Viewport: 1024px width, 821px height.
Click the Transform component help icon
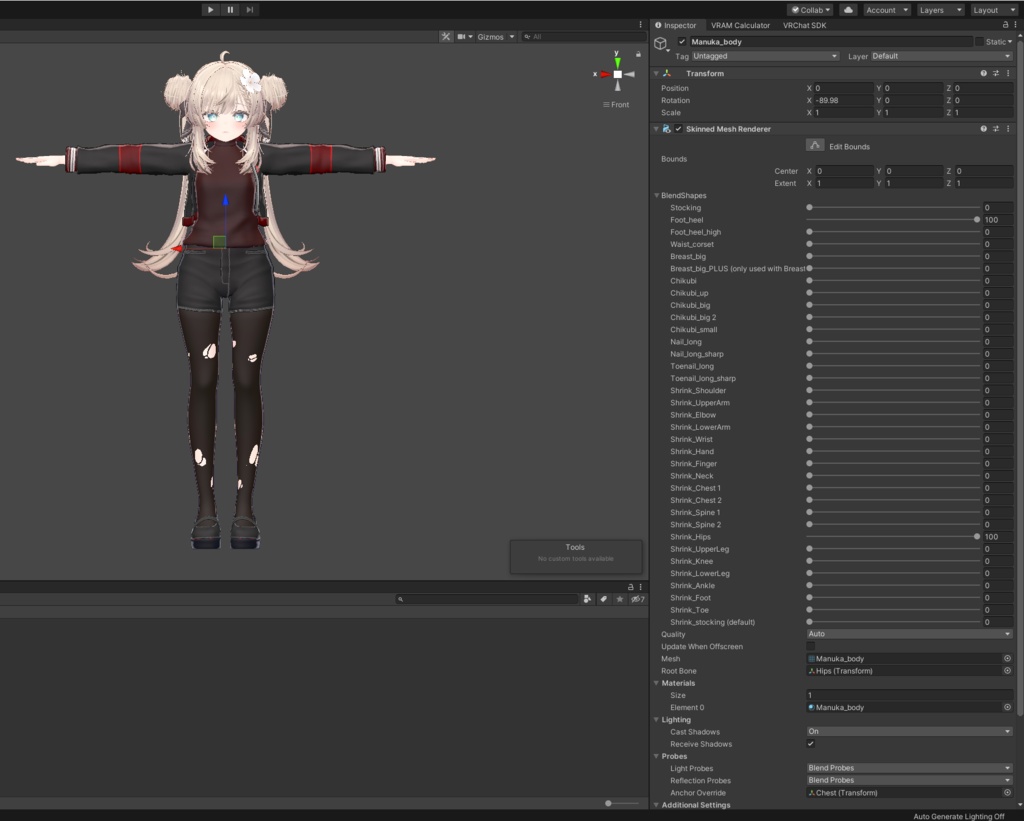pyautogui.click(x=983, y=74)
